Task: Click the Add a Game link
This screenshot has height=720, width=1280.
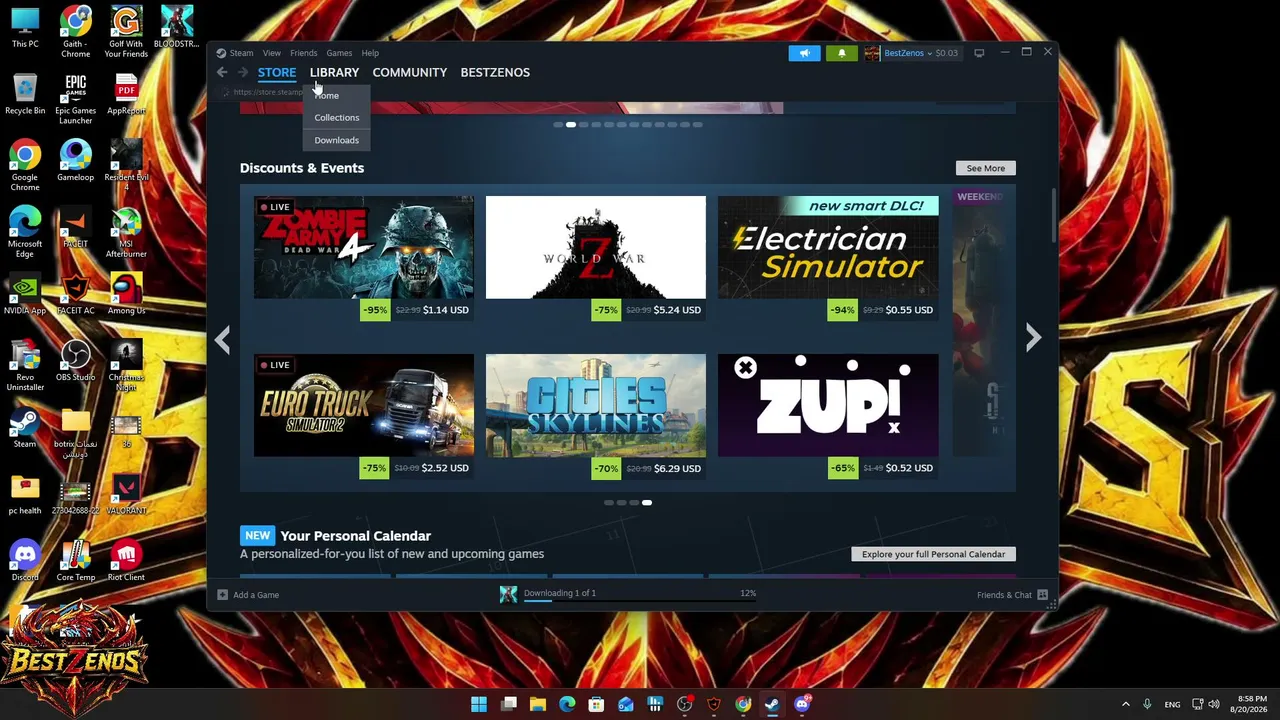Action: point(256,595)
